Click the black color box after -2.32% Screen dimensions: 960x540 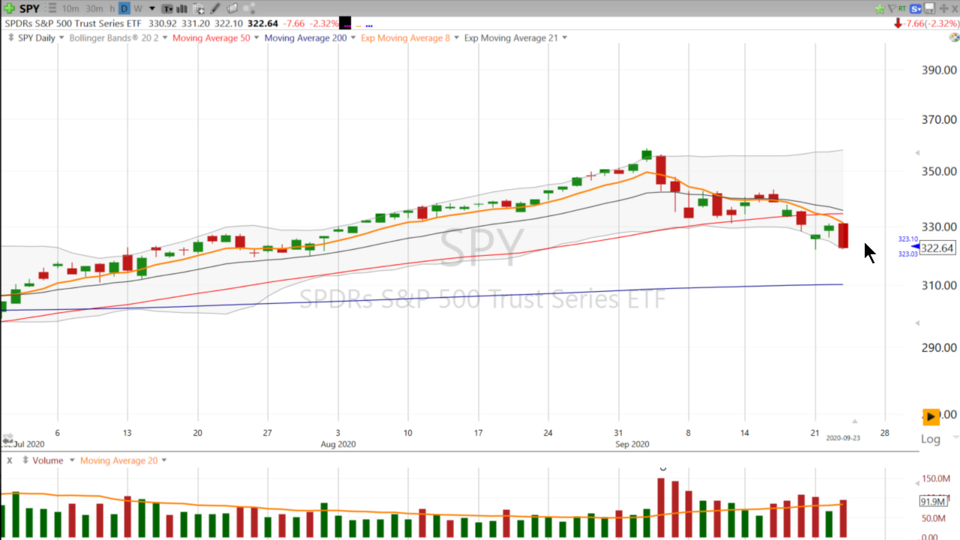tap(345, 23)
